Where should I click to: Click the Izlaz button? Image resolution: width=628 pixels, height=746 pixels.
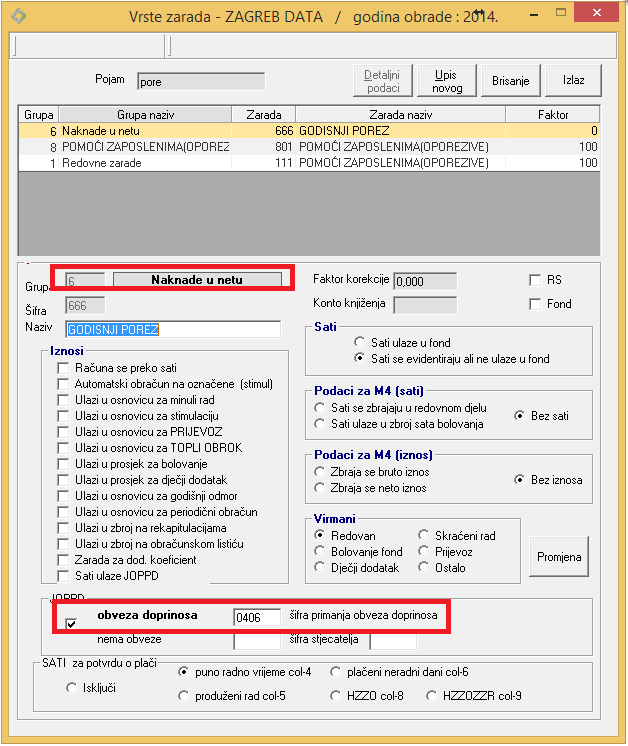pos(573,81)
